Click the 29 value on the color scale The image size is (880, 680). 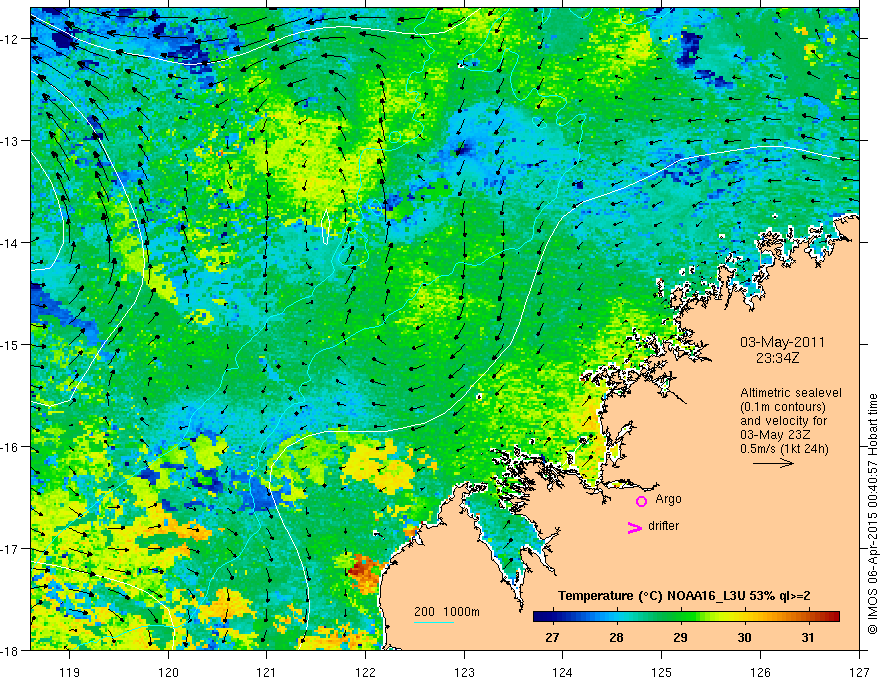pyautogui.click(x=680, y=637)
